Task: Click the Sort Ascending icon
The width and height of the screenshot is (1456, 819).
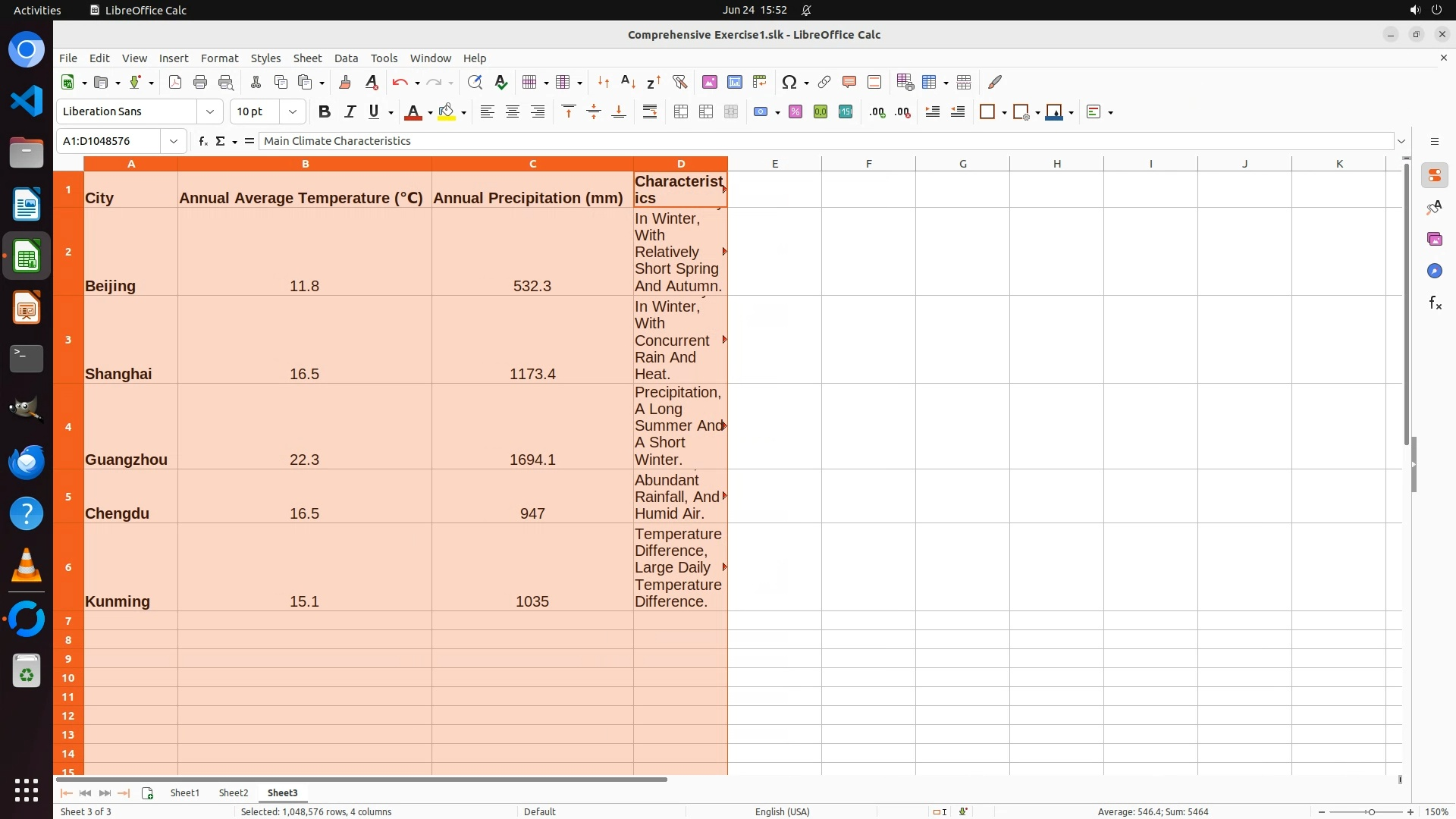Action: [628, 82]
